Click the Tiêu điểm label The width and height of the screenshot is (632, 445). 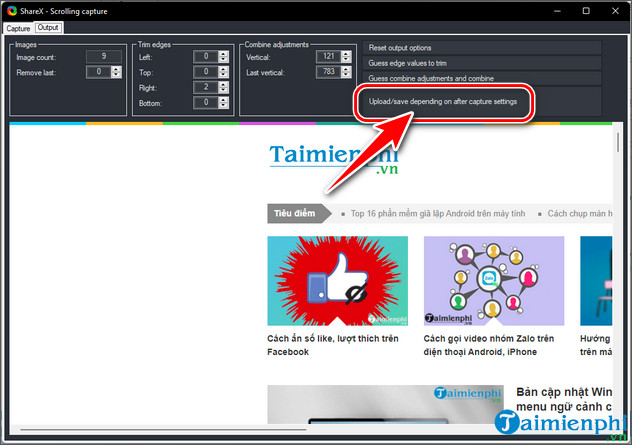coord(296,214)
